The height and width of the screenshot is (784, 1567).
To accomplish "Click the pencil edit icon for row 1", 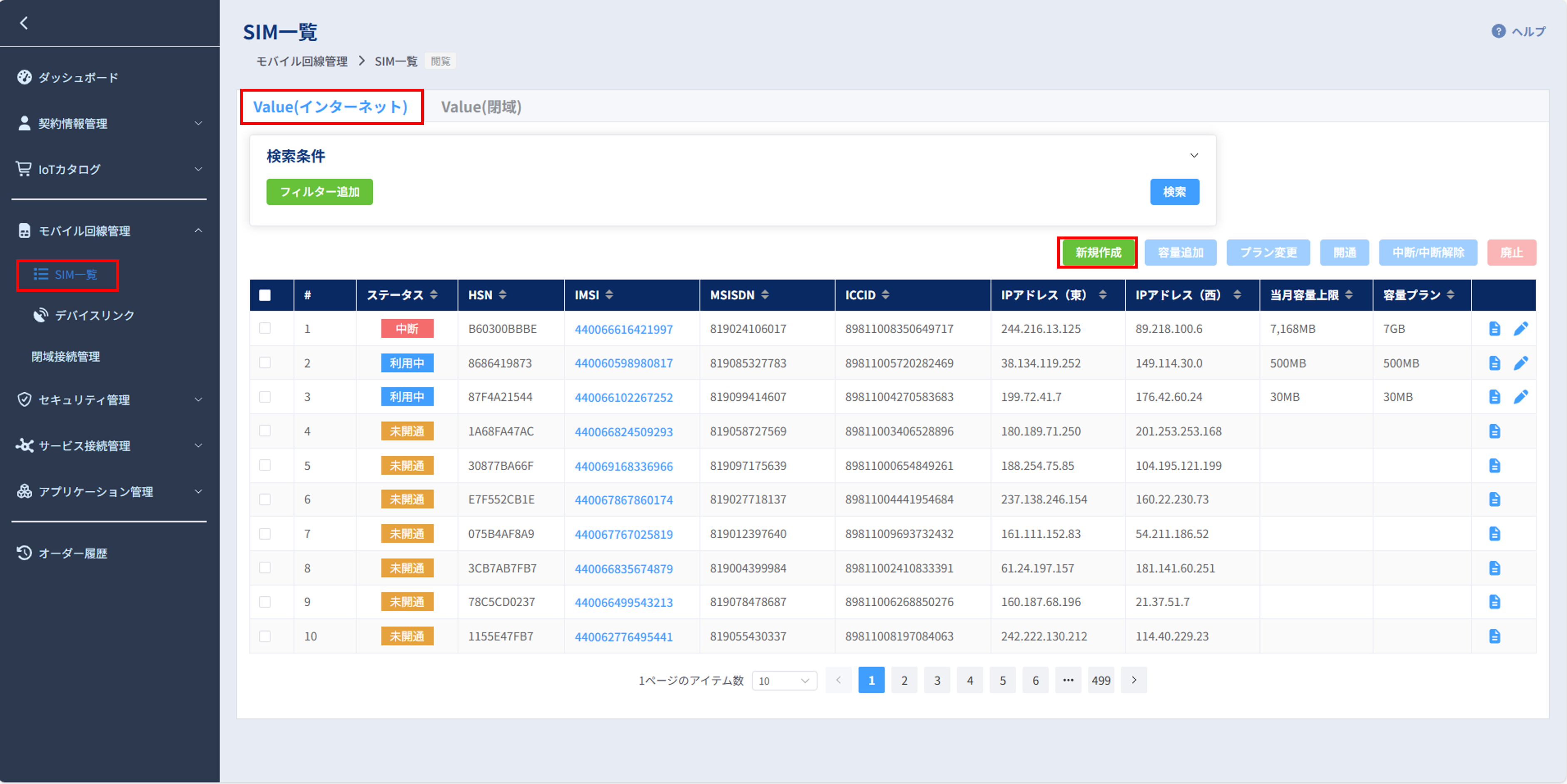I will pyautogui.click(x=1520, y=329).
